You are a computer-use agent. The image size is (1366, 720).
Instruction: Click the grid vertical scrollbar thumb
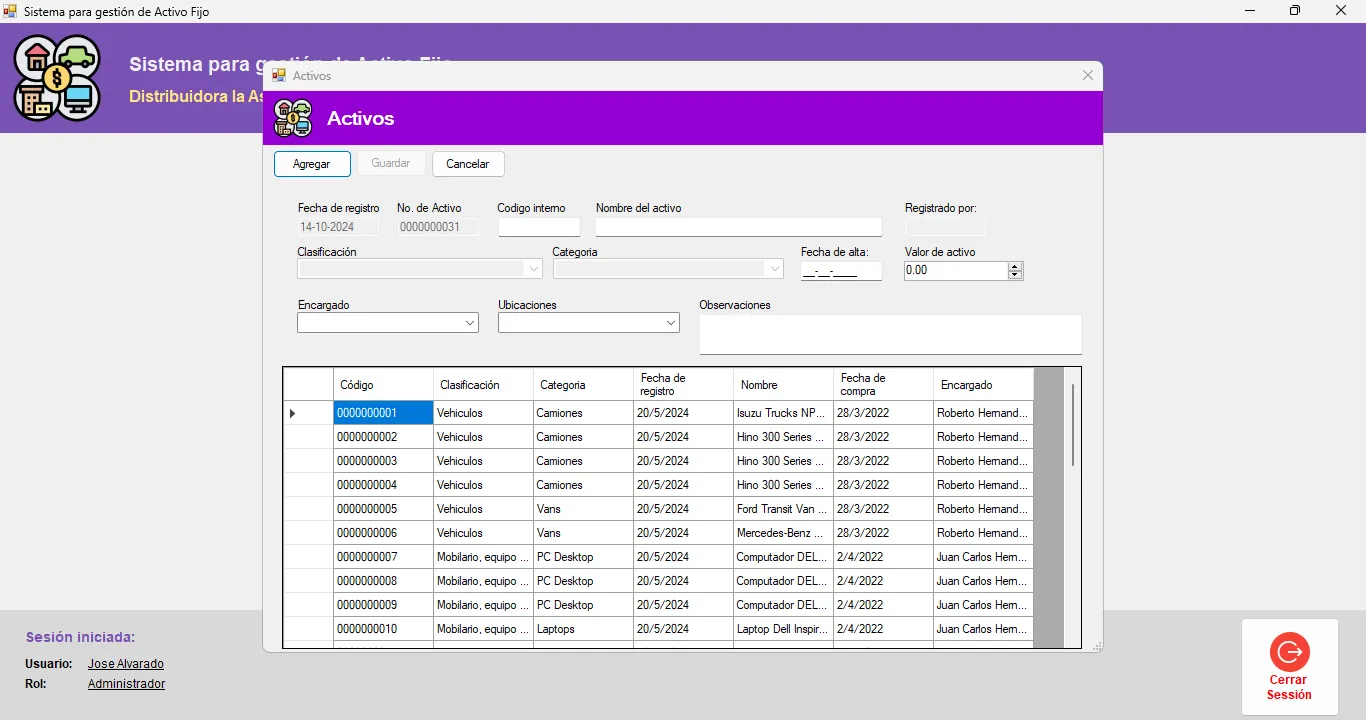tap(1072, 424)
